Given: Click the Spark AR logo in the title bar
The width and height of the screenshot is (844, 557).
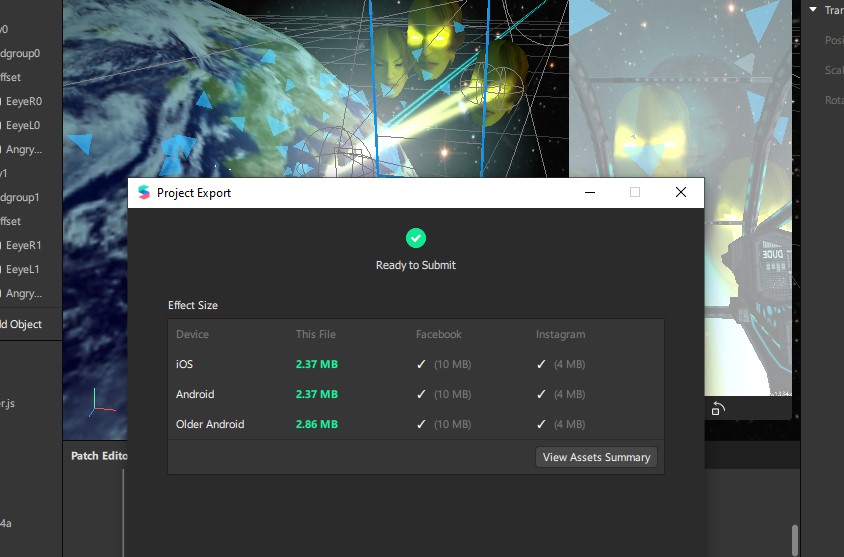Looking at the screenshot, I should pyautogui.click(x=144, y=192).
